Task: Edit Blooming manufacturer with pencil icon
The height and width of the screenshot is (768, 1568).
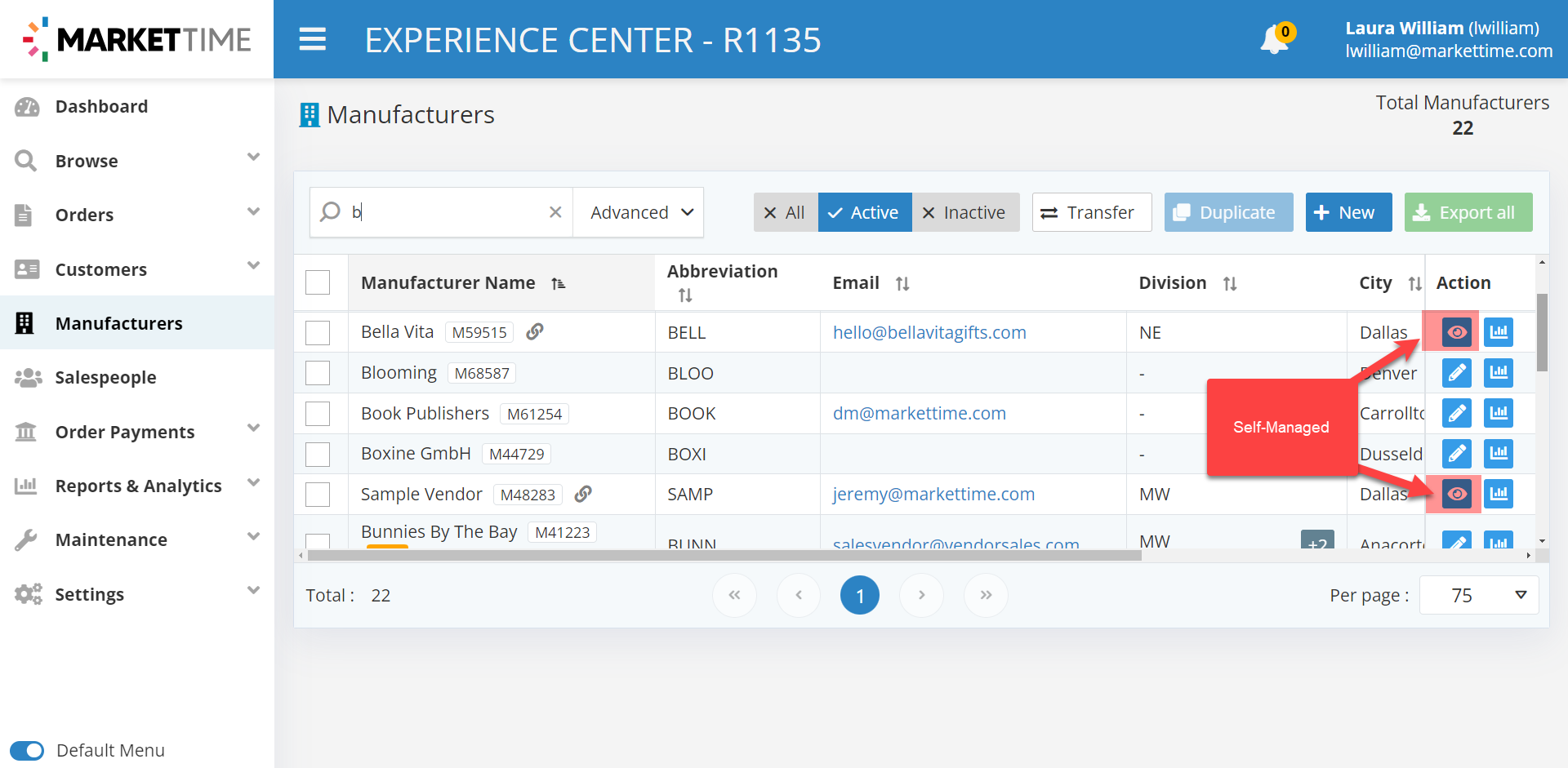Action: 1456,373
